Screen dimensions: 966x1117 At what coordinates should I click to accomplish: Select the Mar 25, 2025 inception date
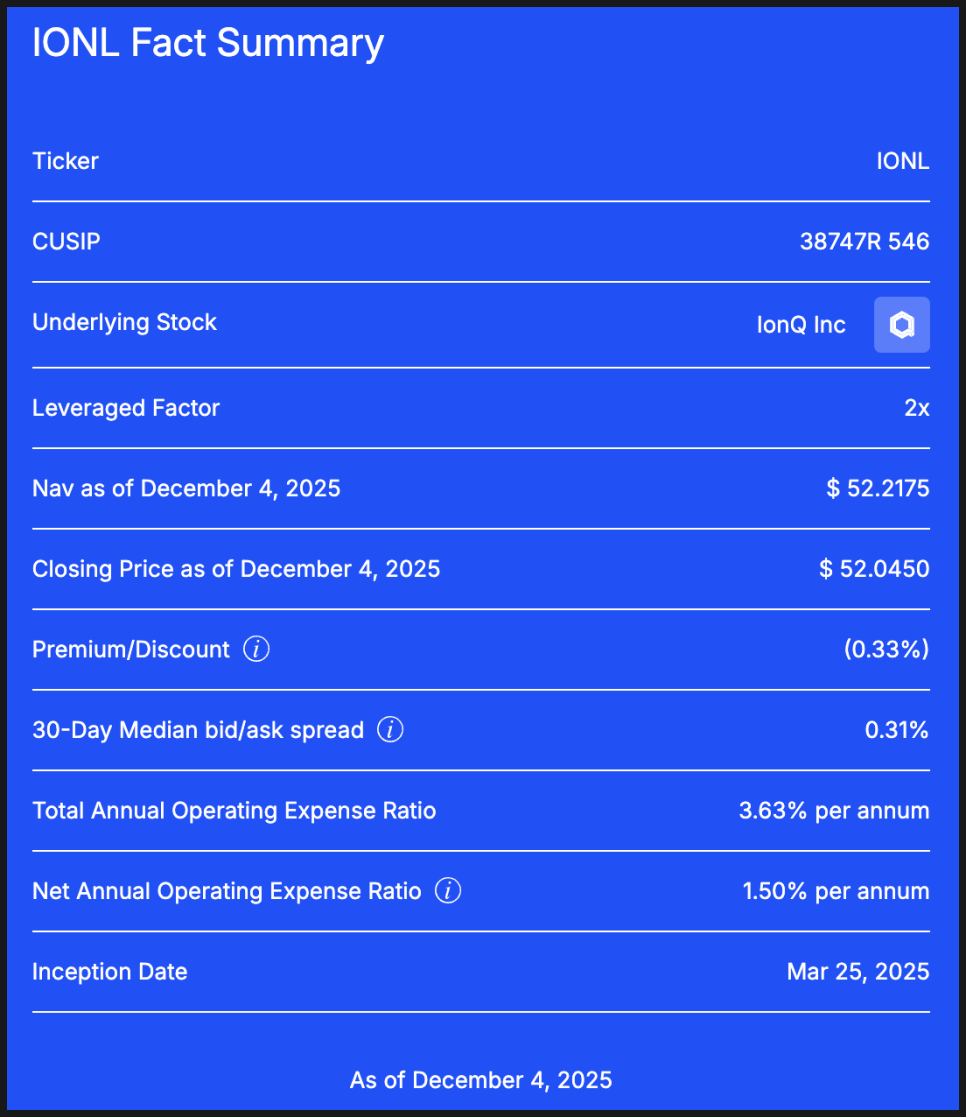click(858, 972)
